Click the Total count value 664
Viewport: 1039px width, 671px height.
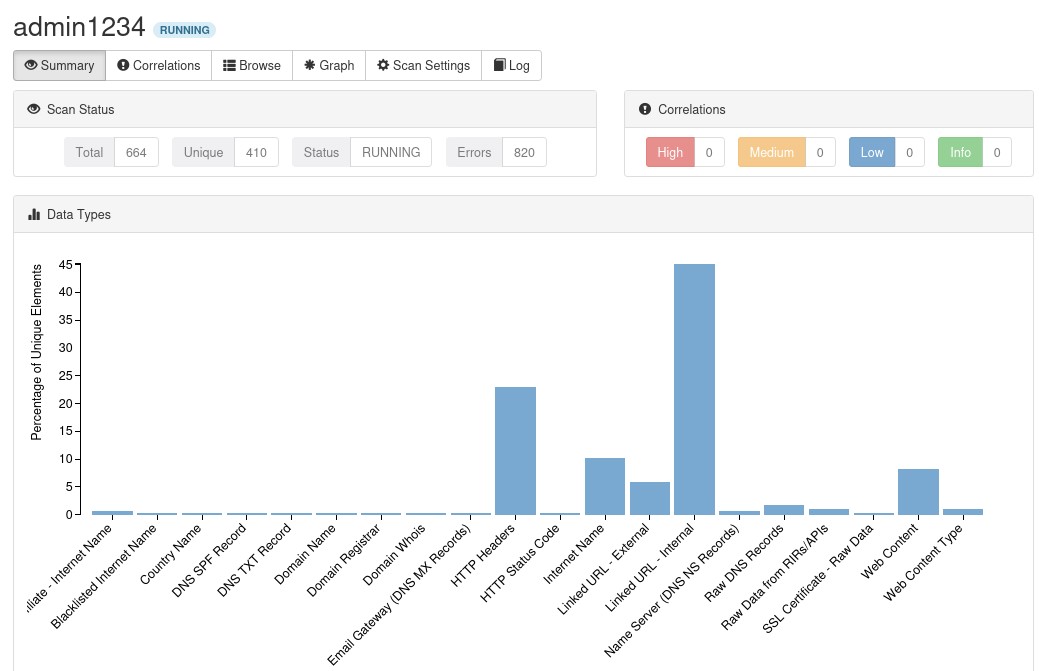point(136,152)
